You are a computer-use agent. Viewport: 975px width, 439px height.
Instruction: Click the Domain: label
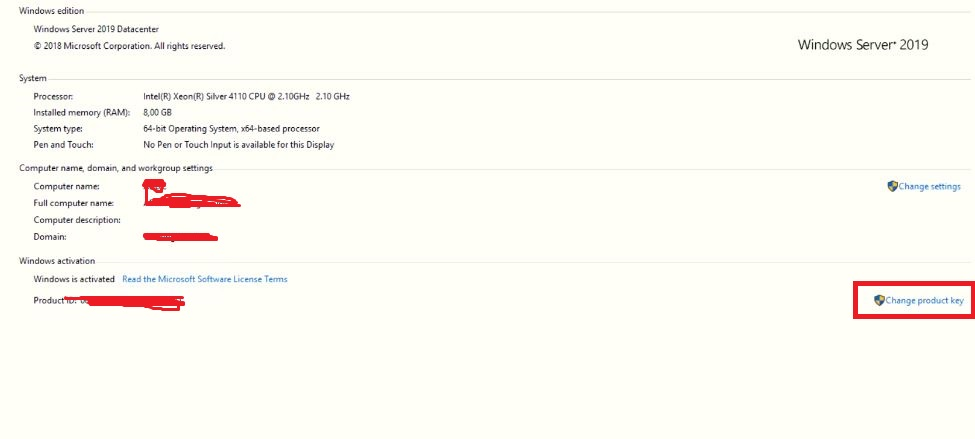coord(50,237)
